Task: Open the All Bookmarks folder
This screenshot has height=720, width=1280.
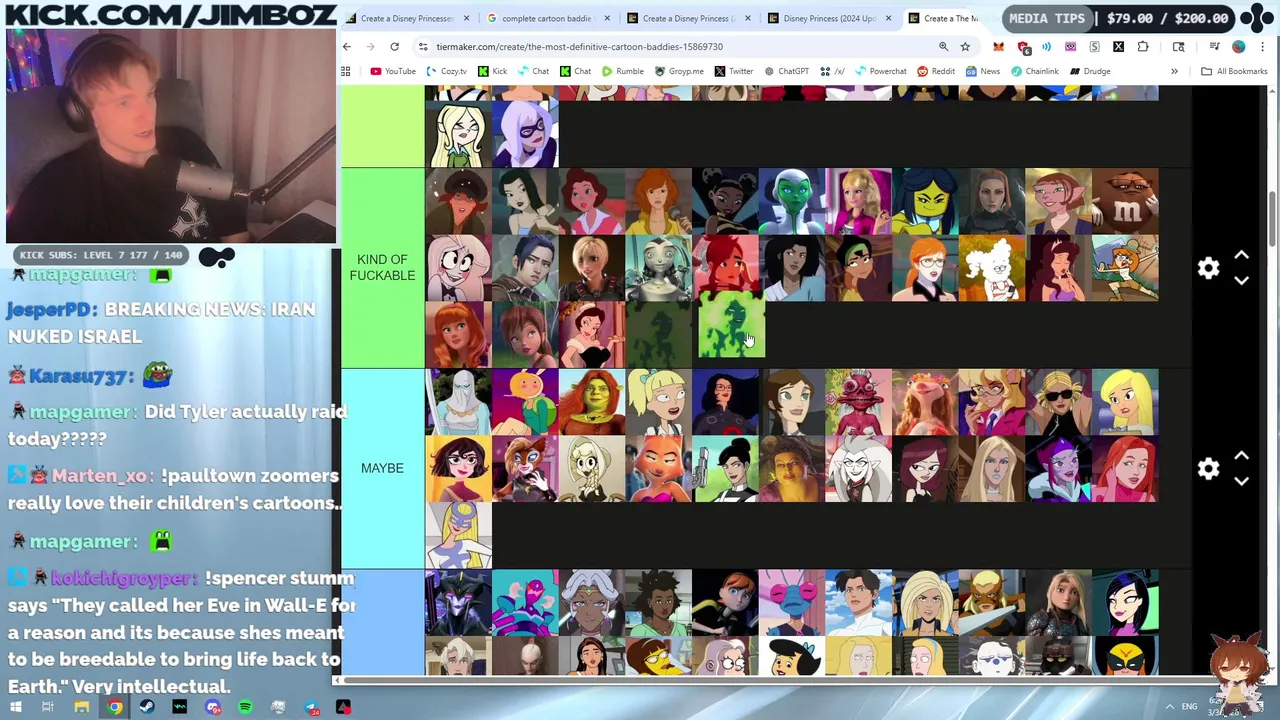Action: pyautogui.click(x=1234, y=71)
